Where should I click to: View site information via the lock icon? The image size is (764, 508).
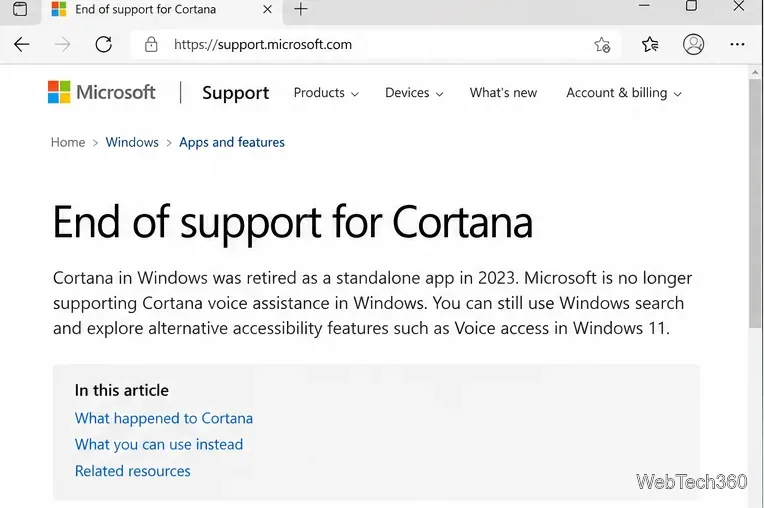151,44
